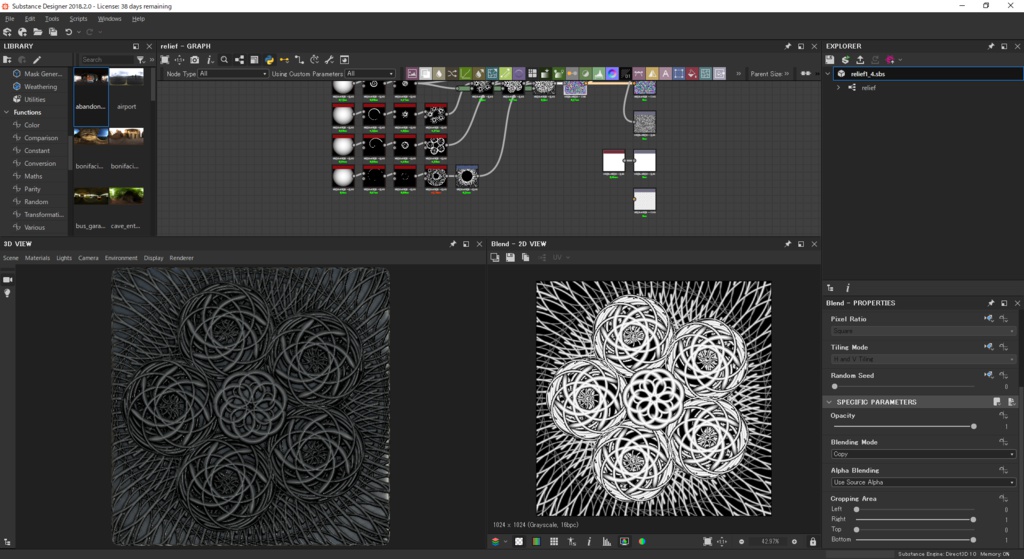The height and width of the screenshot is (559, 1024).
Task: Open an existing package with folder icon
Action: (x=38, y=32)
